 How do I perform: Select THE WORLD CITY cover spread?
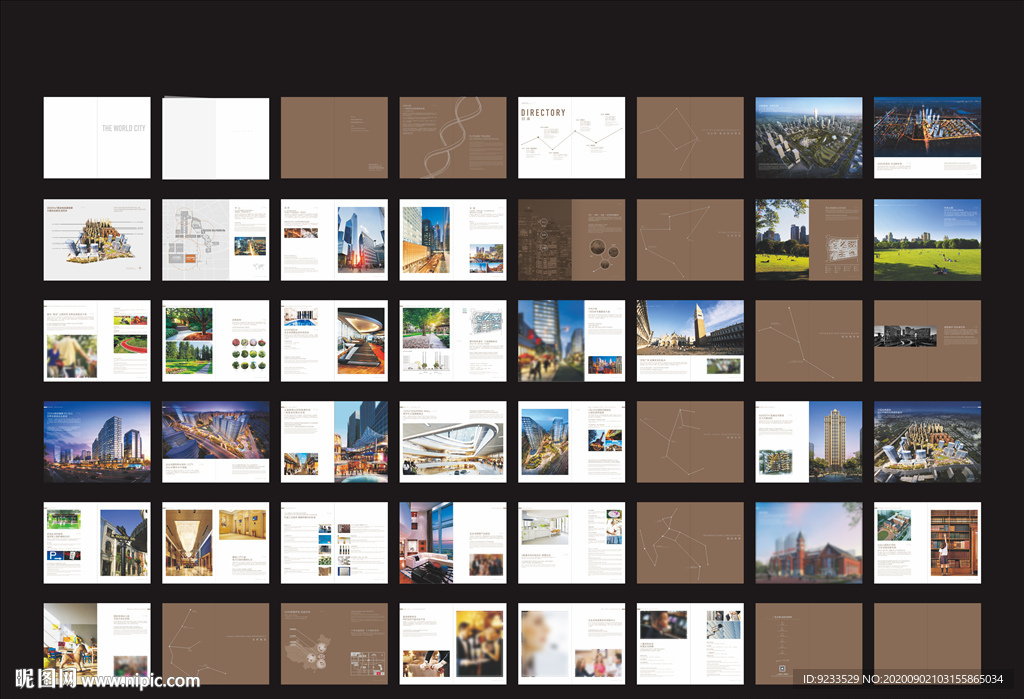click(97, 138)
